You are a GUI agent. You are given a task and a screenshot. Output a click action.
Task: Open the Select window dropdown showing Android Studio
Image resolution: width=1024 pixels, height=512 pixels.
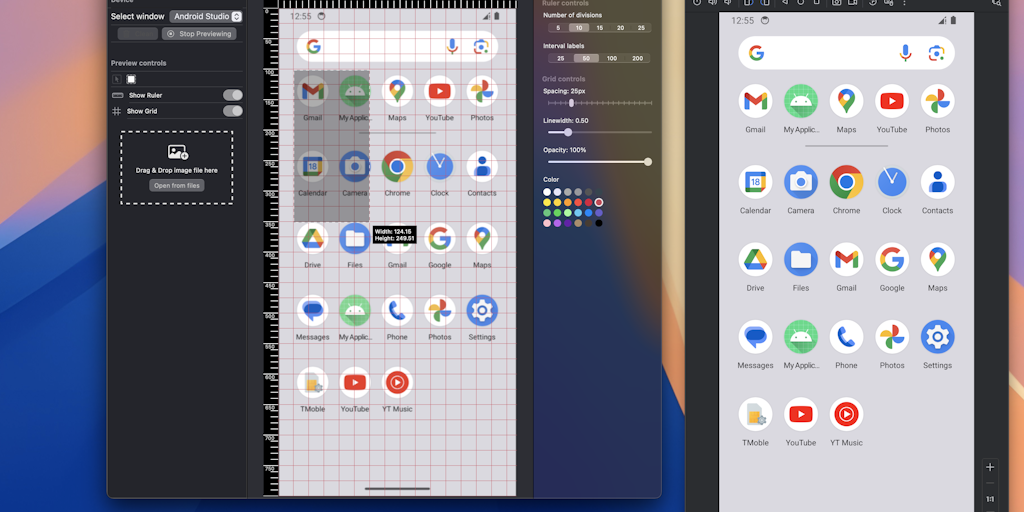pyautogui.click(x=206, y=16)
